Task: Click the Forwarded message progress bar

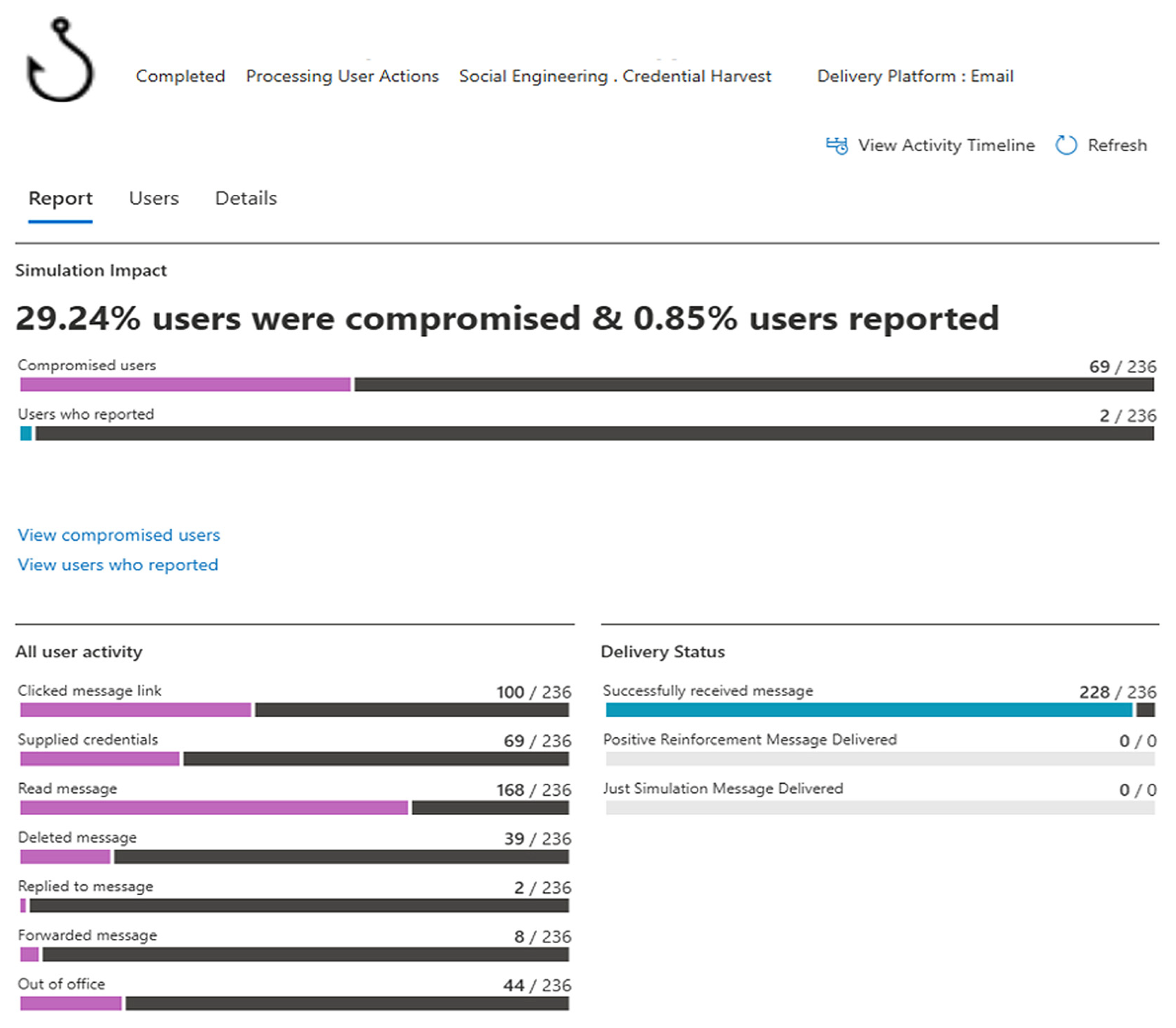Action: (x=294, y=954)
